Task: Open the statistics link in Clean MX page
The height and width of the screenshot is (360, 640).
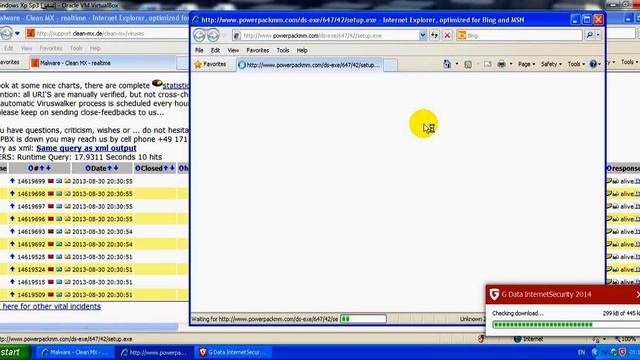Action: click(176, 86)
